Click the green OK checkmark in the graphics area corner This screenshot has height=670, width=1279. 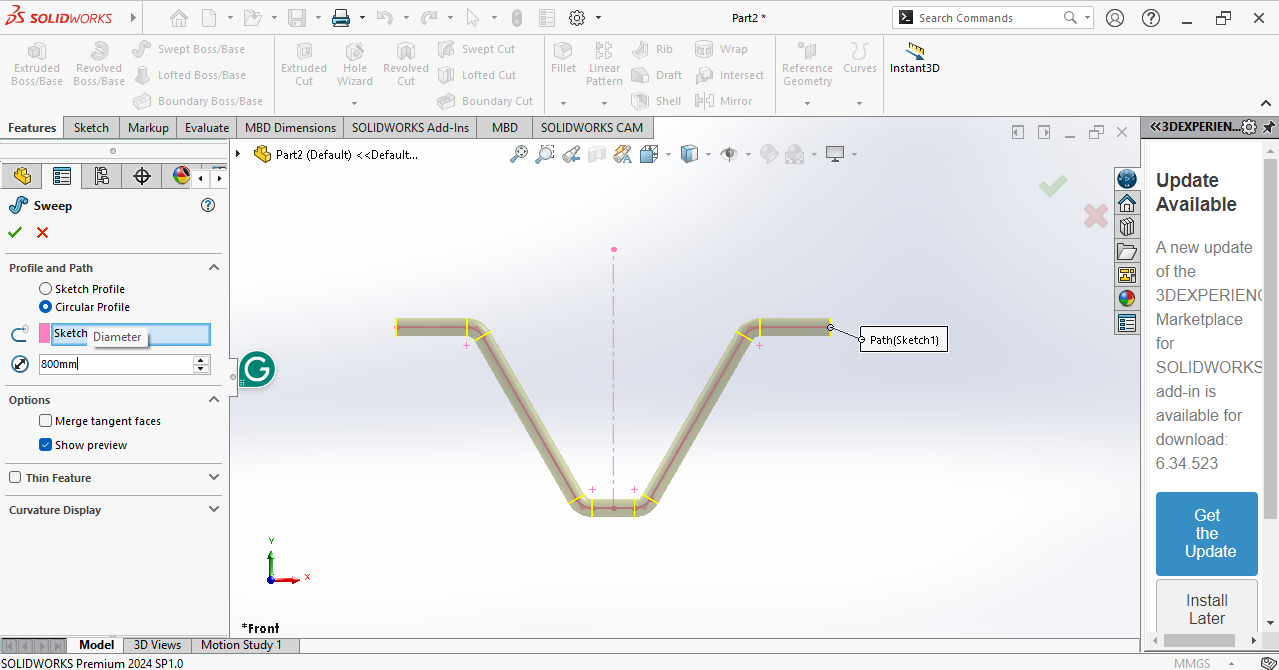point(1052,186)
